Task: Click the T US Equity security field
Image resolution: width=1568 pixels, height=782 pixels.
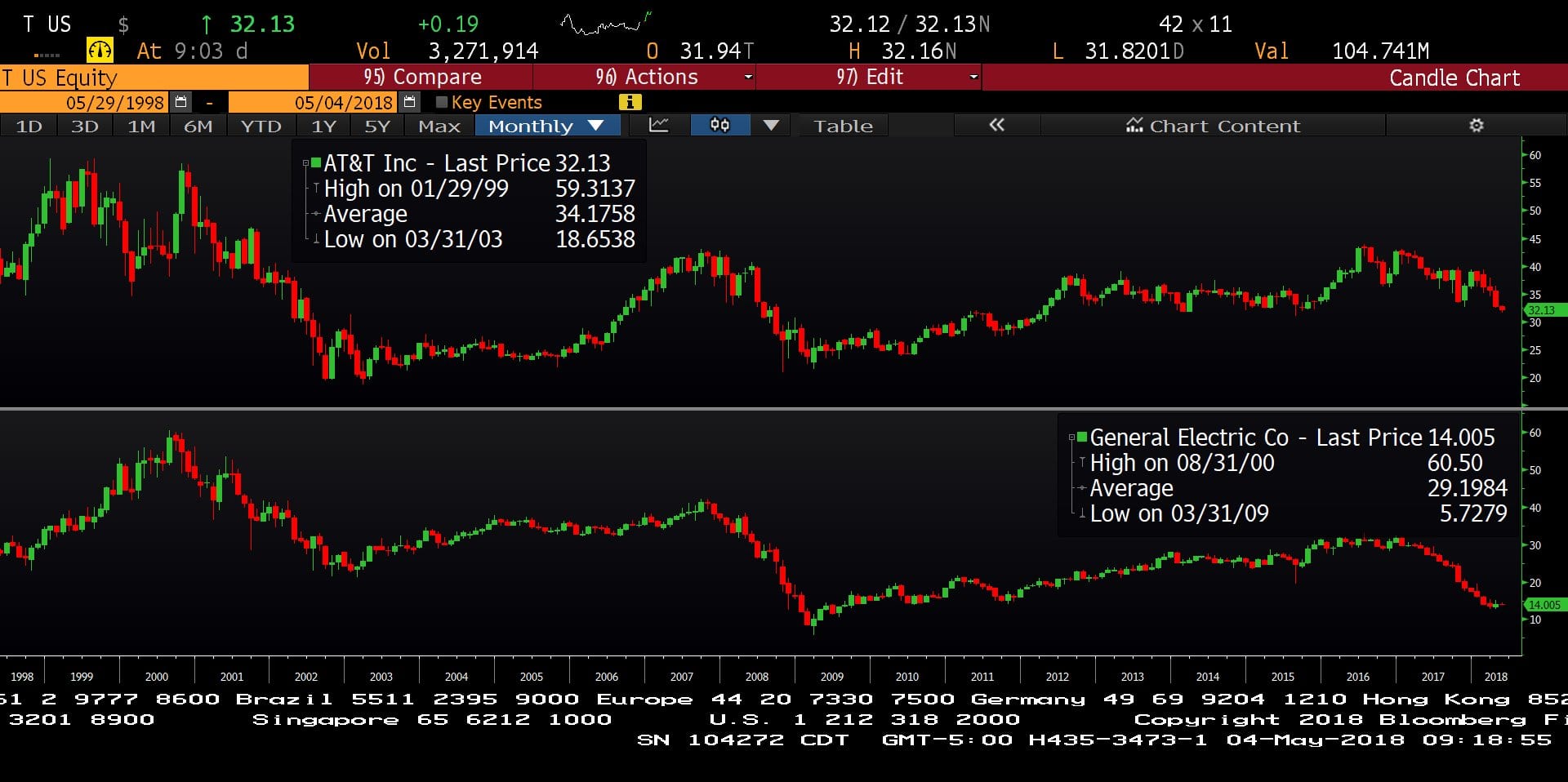Action: click(154, 78)
